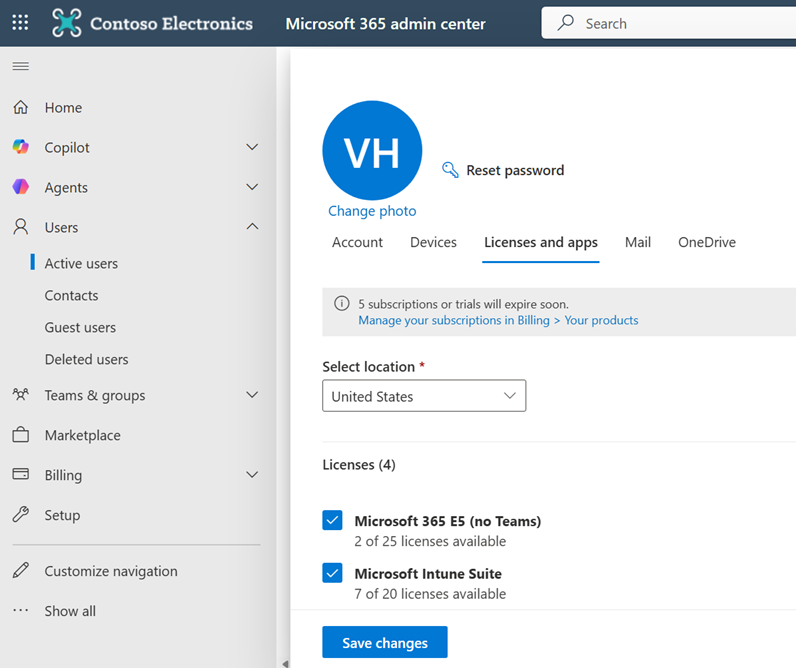Viewport: 797px width, 668px height.
Task: Click the Contoso Electronics company name
Action: 172,23
